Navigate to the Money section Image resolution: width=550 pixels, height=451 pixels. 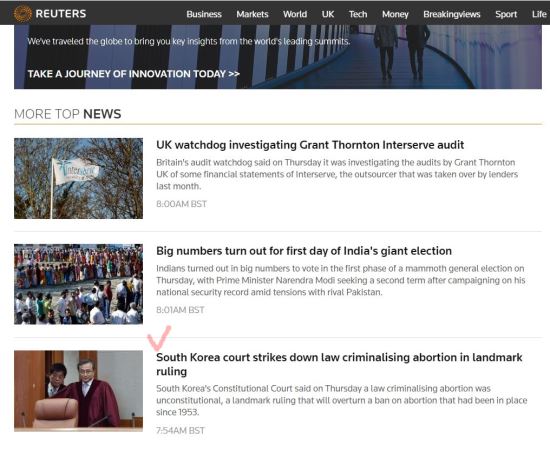[395, 14]
